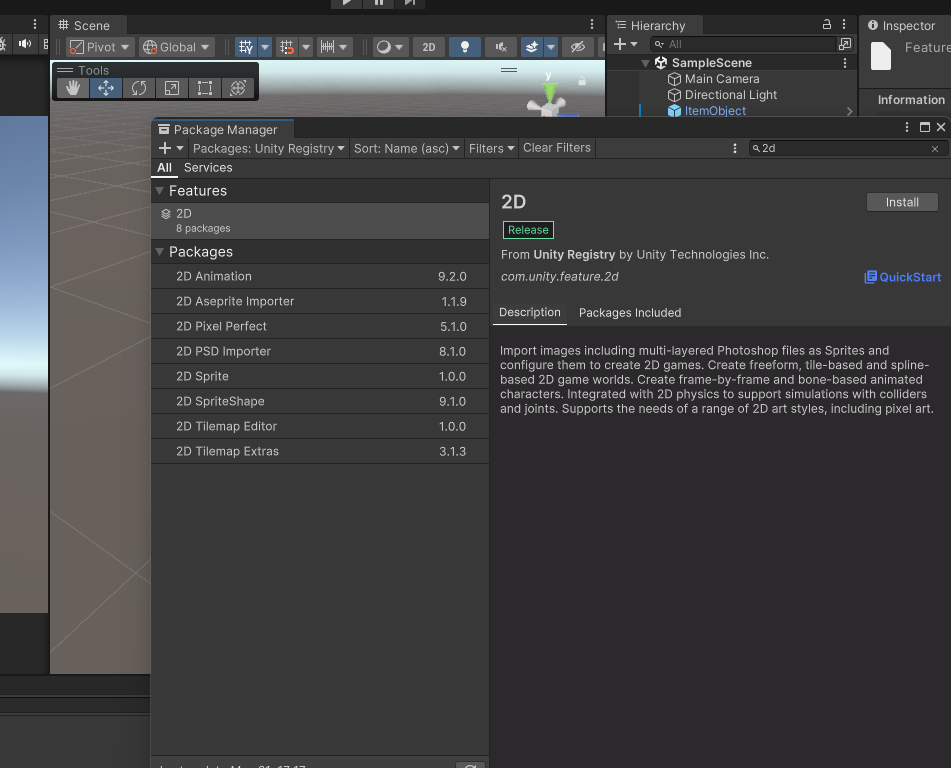Open Pivot handle position dropdown
The width and height of the screenshot is (951, 768).
coord(99,47)
